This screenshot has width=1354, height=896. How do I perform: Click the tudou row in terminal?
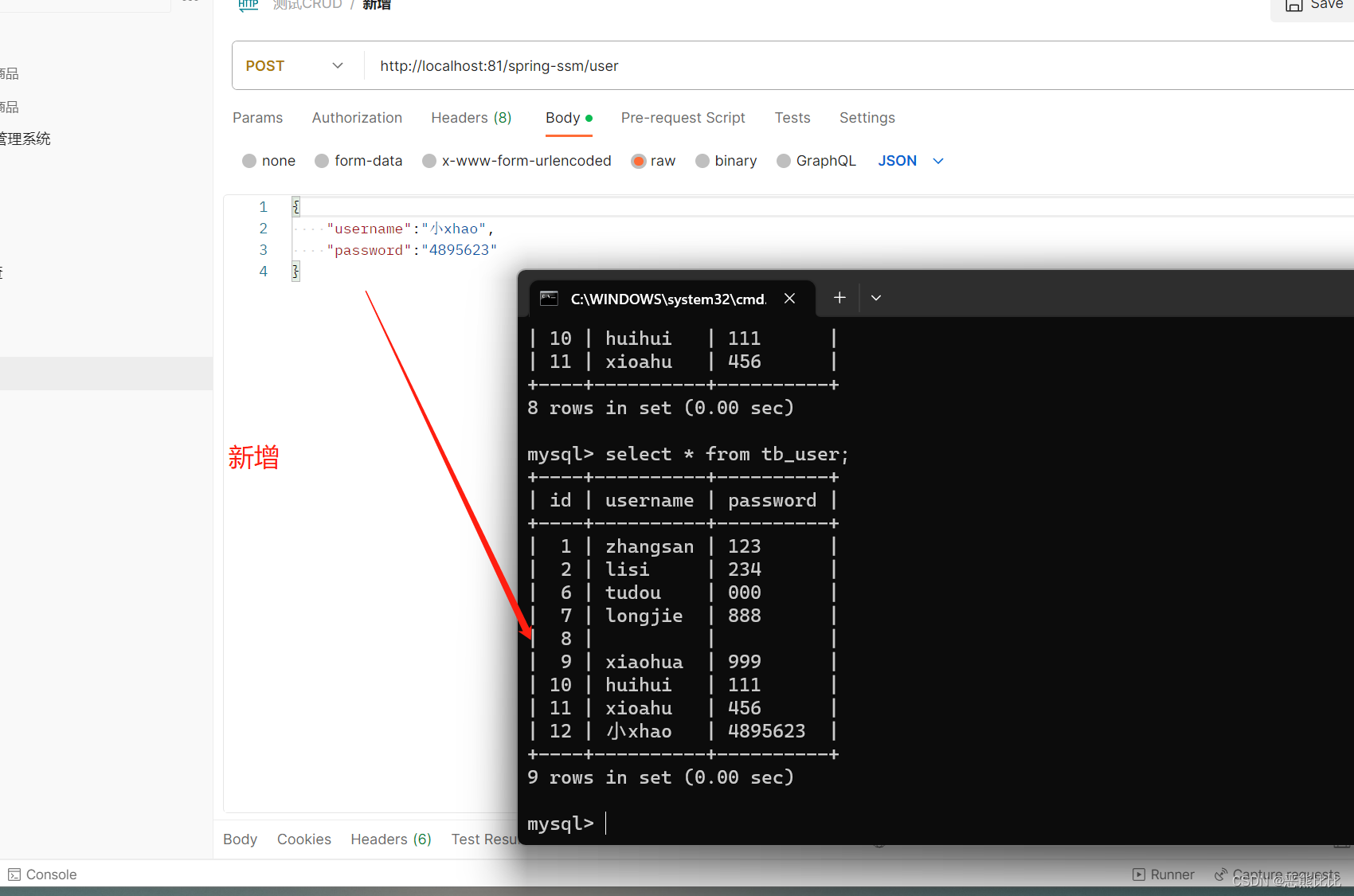[x=683, y=593]
